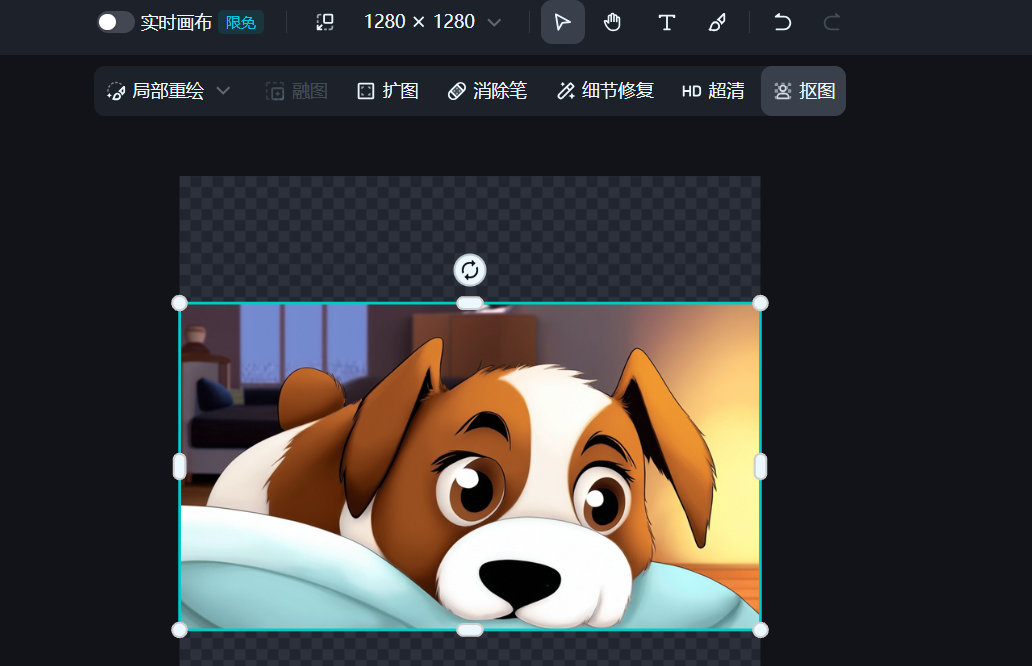Expand the 局部重绘 chevron menu
This screenshot has width=1032, height=666.
coord(224,91)
